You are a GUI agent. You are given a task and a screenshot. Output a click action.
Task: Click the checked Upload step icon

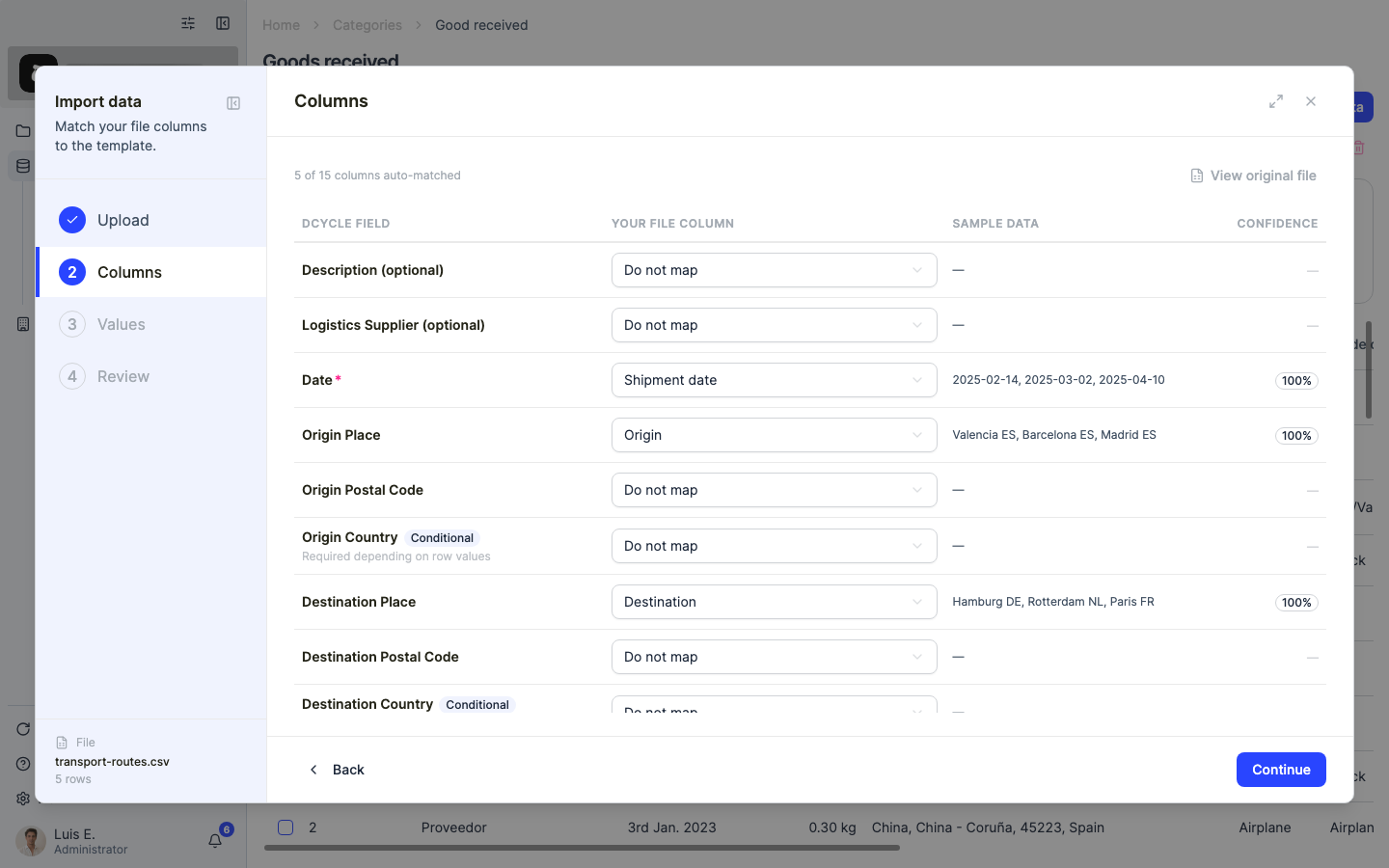(x=72, y=220)
